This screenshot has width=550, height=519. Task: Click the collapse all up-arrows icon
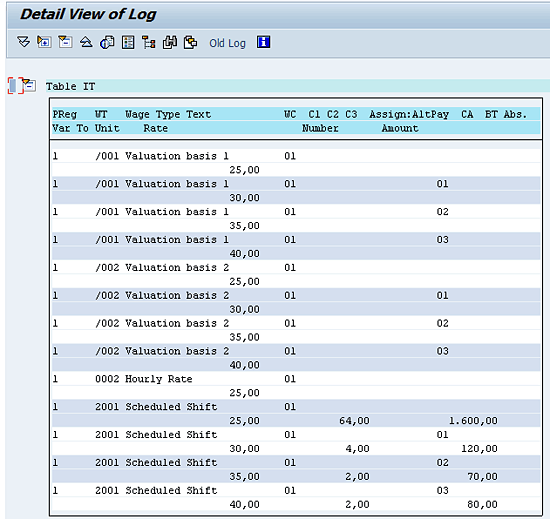(86, 42)
